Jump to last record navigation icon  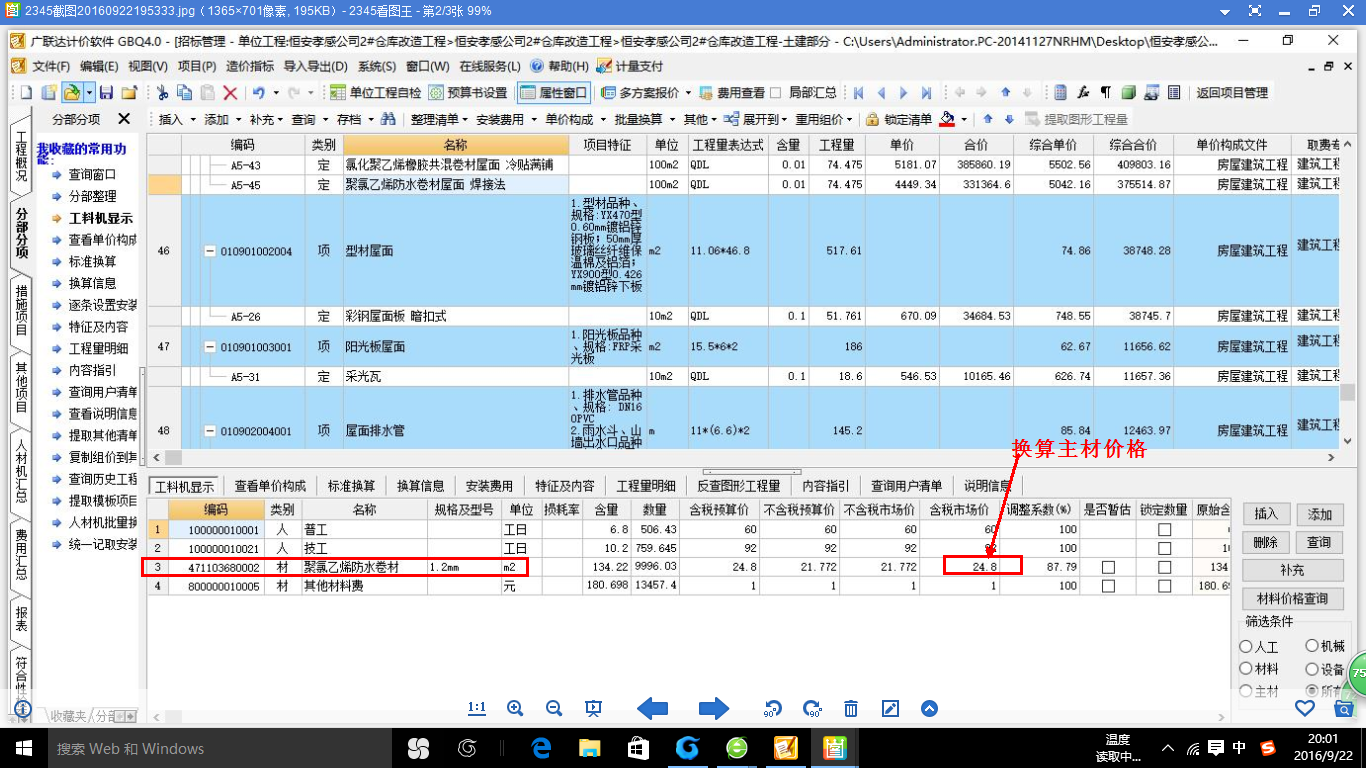click(x=927, y=92)
